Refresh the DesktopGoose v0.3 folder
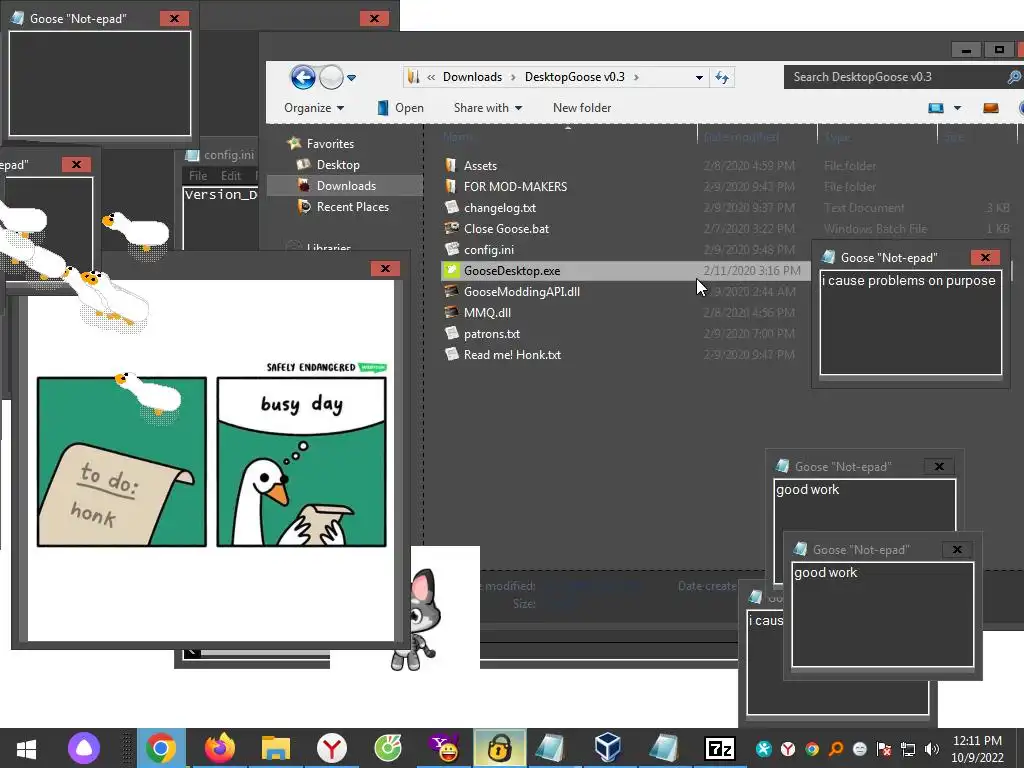Screen dimensions: 1024x768 point(722,77)
